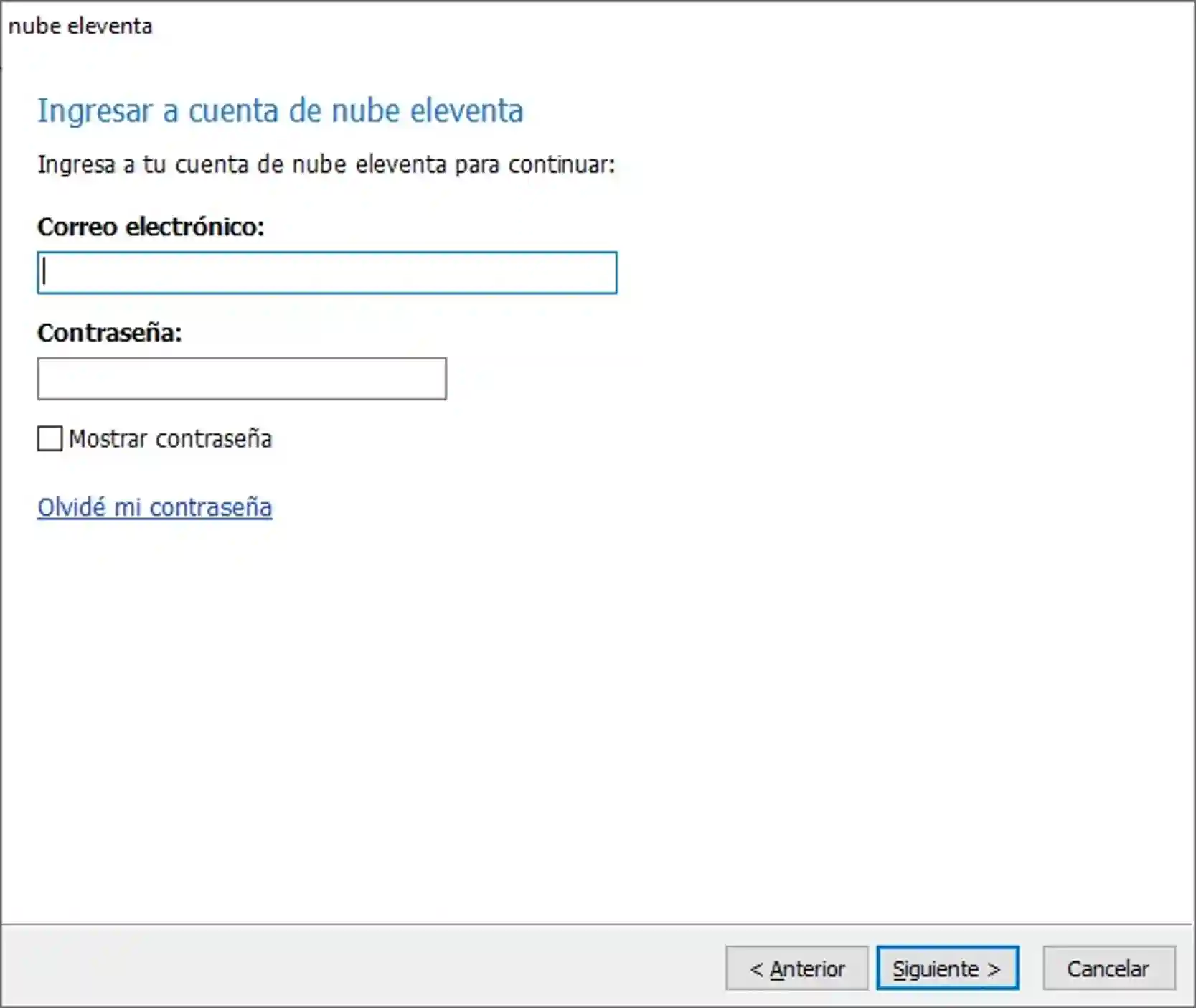This screenshot has height=1008, width=1196.
Task: Click the nube eleventa title bar
Action: [x=81, y=26]
